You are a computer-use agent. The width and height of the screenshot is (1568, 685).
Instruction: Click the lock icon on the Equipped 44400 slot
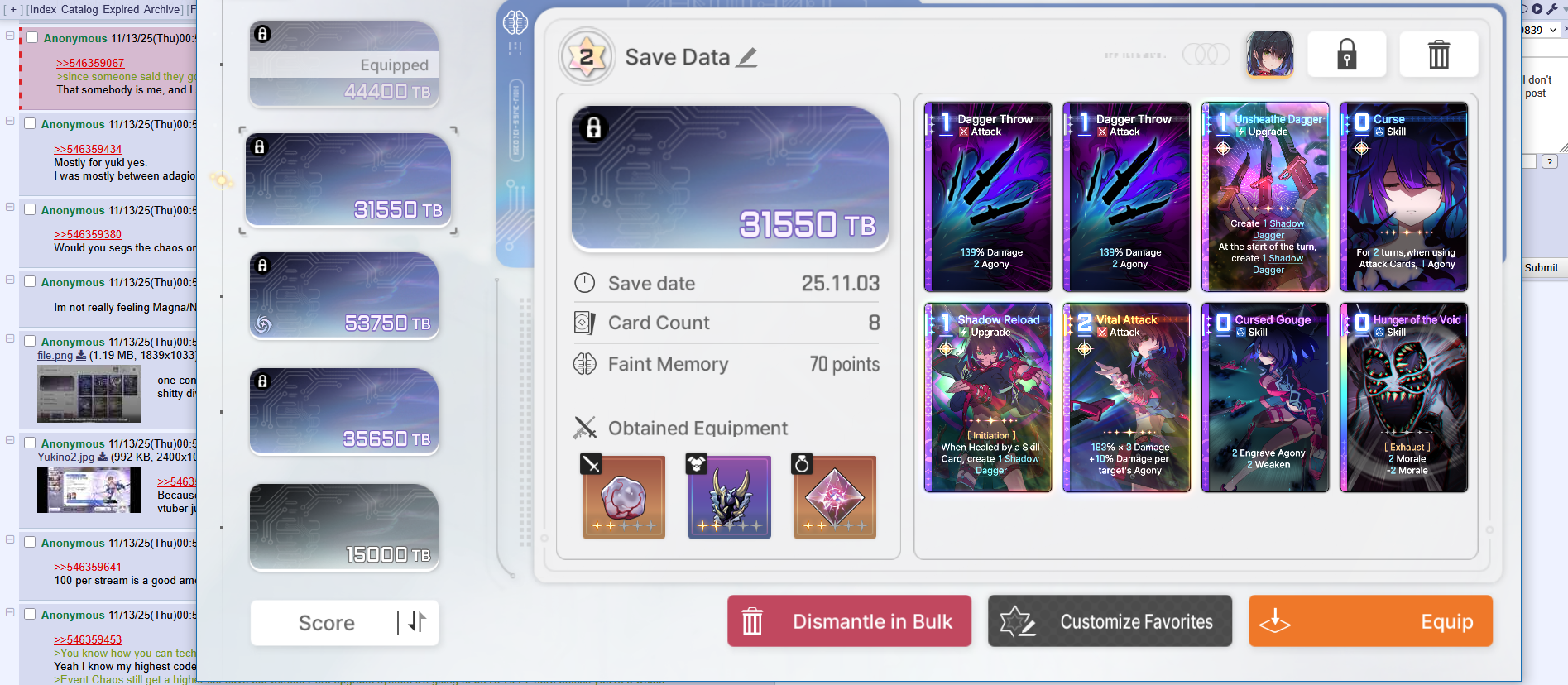pyautogui.click(x=262, y=34)
